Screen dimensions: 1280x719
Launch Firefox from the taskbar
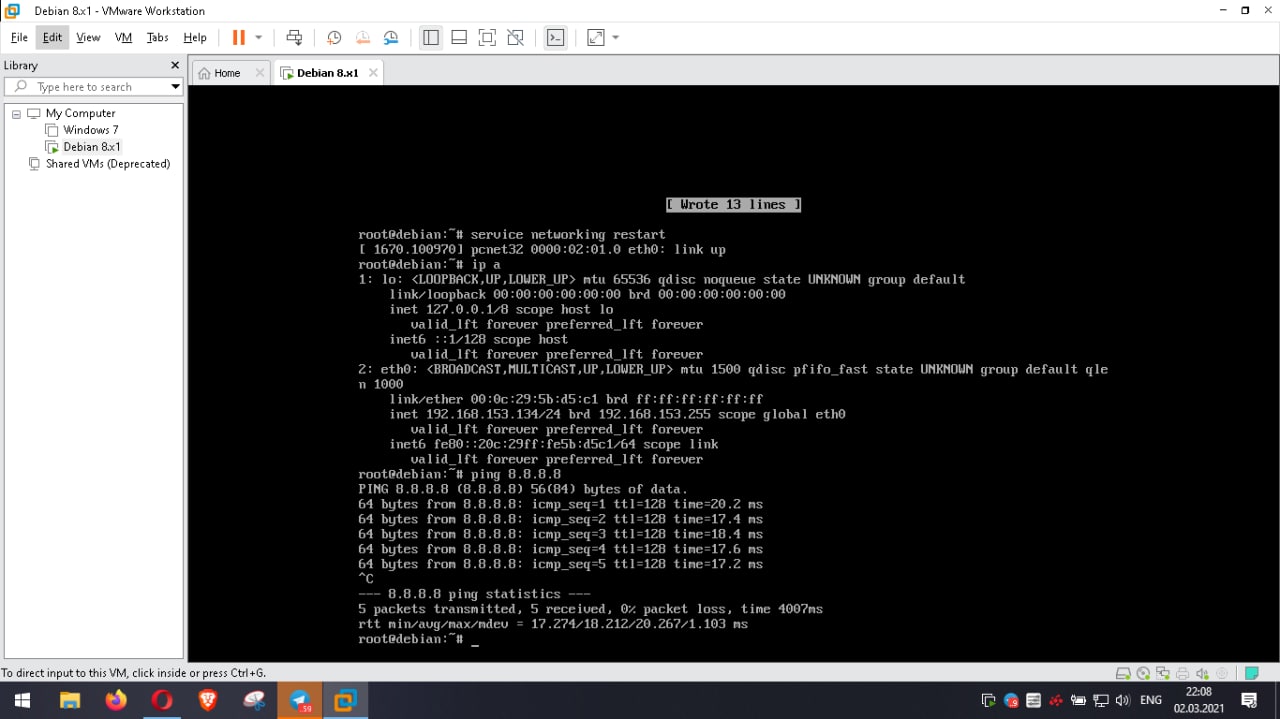pyautogui.click(x=116, y=700)
